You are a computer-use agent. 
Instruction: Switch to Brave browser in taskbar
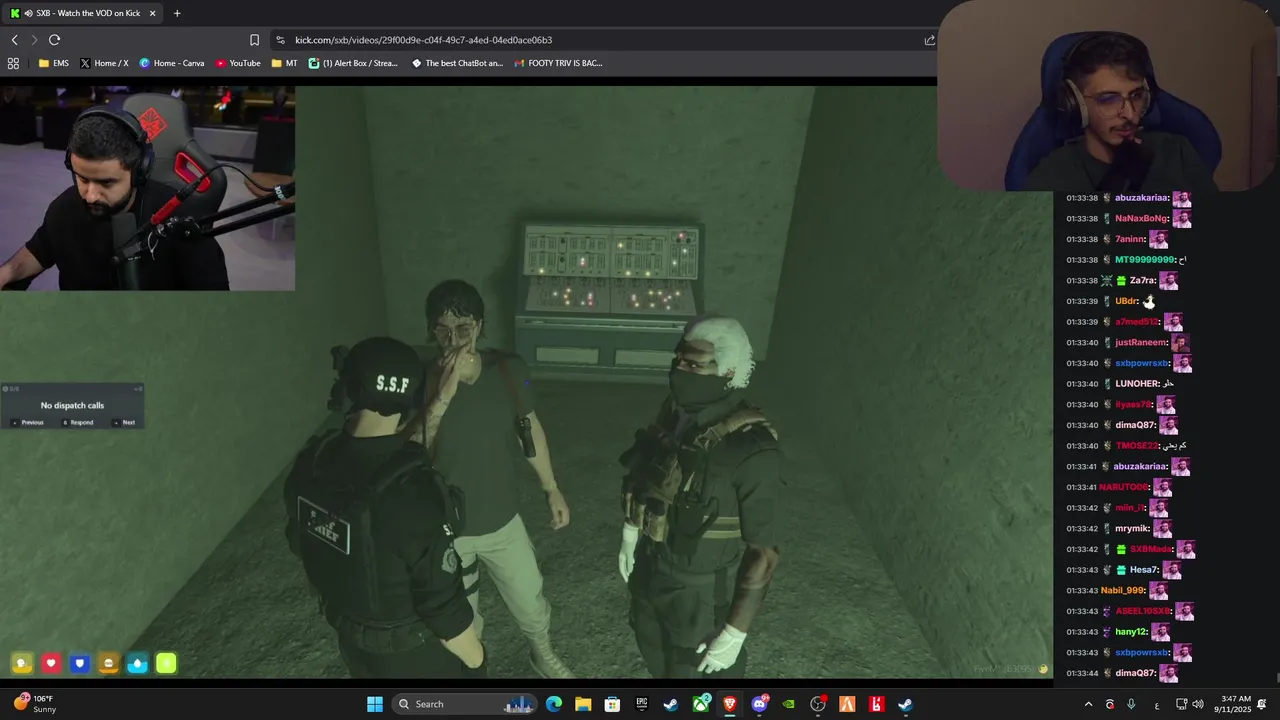(x=730, y=704)
